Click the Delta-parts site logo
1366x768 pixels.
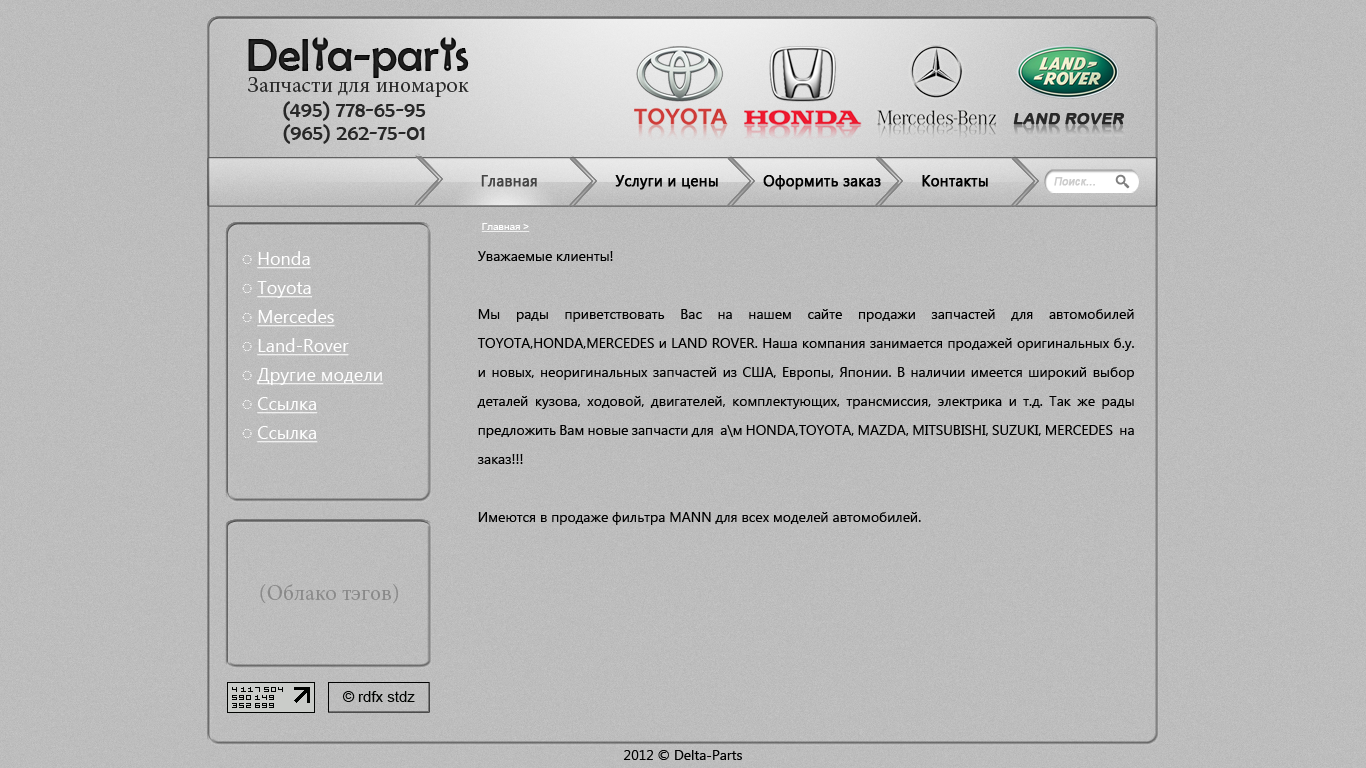tap(357, 58)
